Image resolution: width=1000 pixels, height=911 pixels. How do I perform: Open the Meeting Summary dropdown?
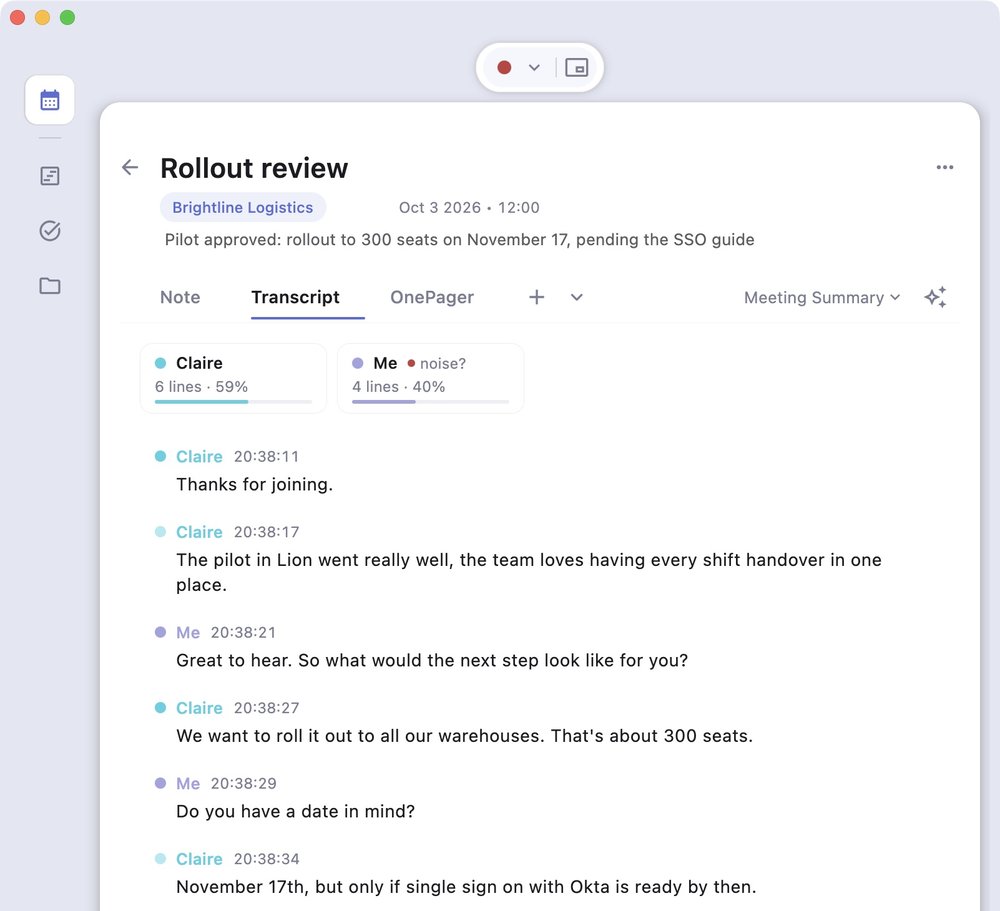(822, 298)
